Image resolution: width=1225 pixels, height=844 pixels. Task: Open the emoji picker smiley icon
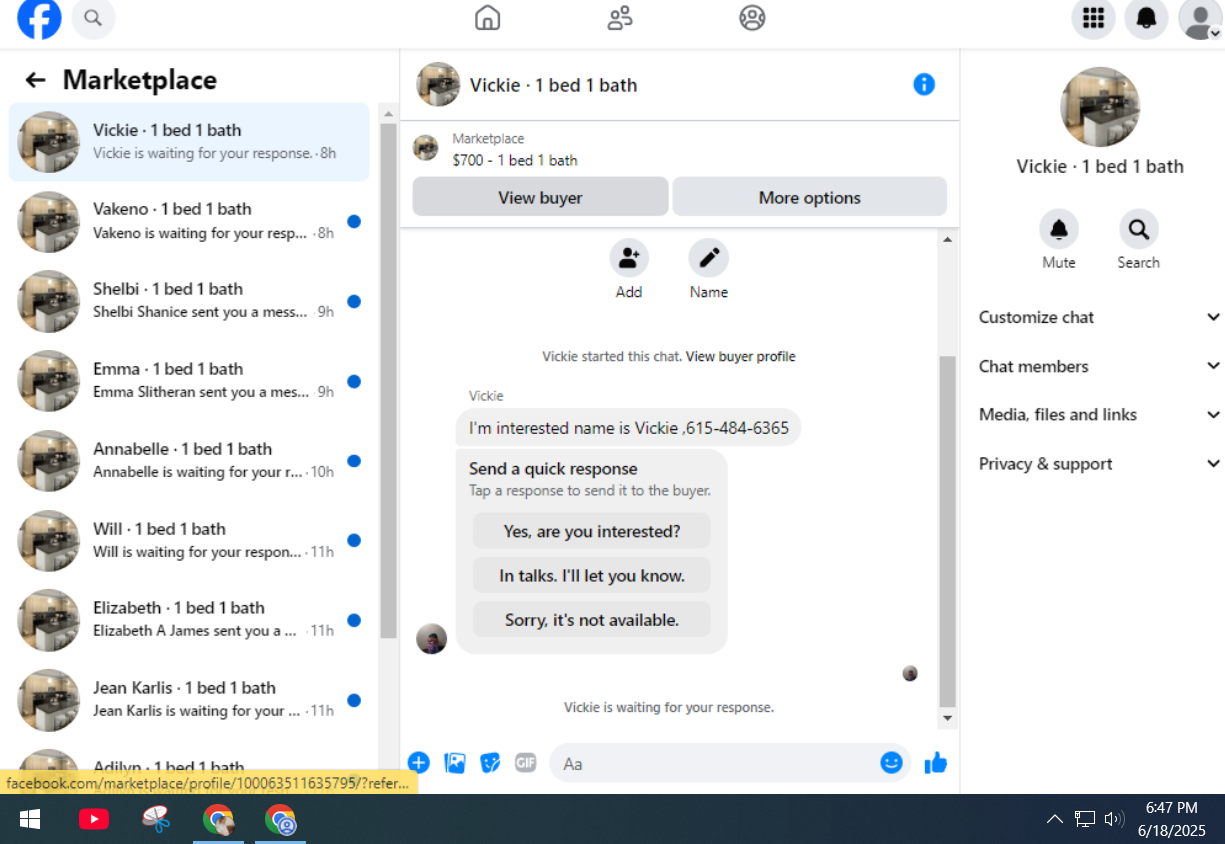click(x=891, y=763)
